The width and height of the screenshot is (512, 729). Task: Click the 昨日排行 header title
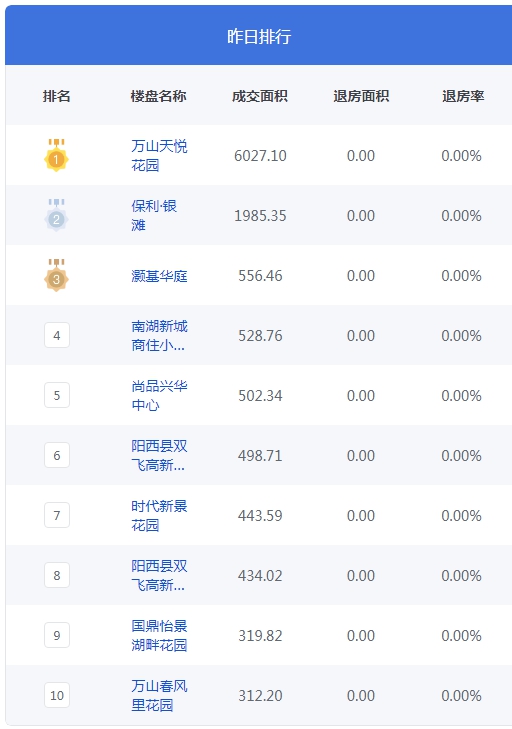(259, 36)
